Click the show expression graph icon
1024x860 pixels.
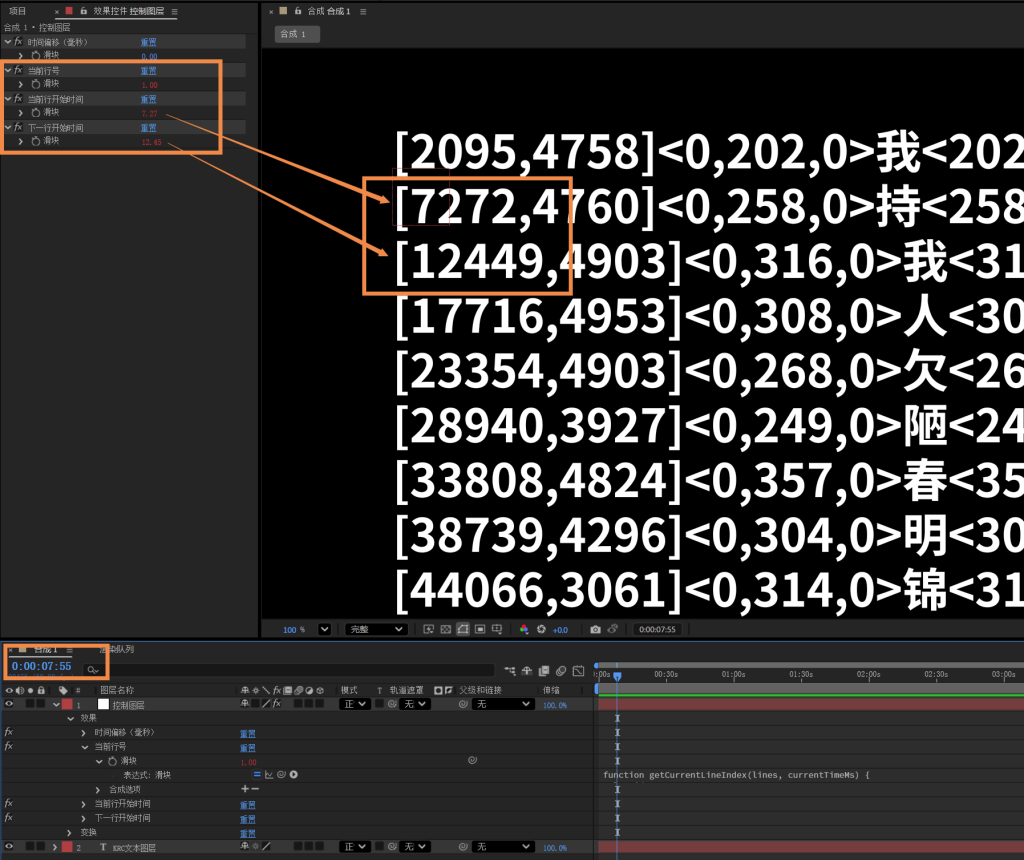269,775
